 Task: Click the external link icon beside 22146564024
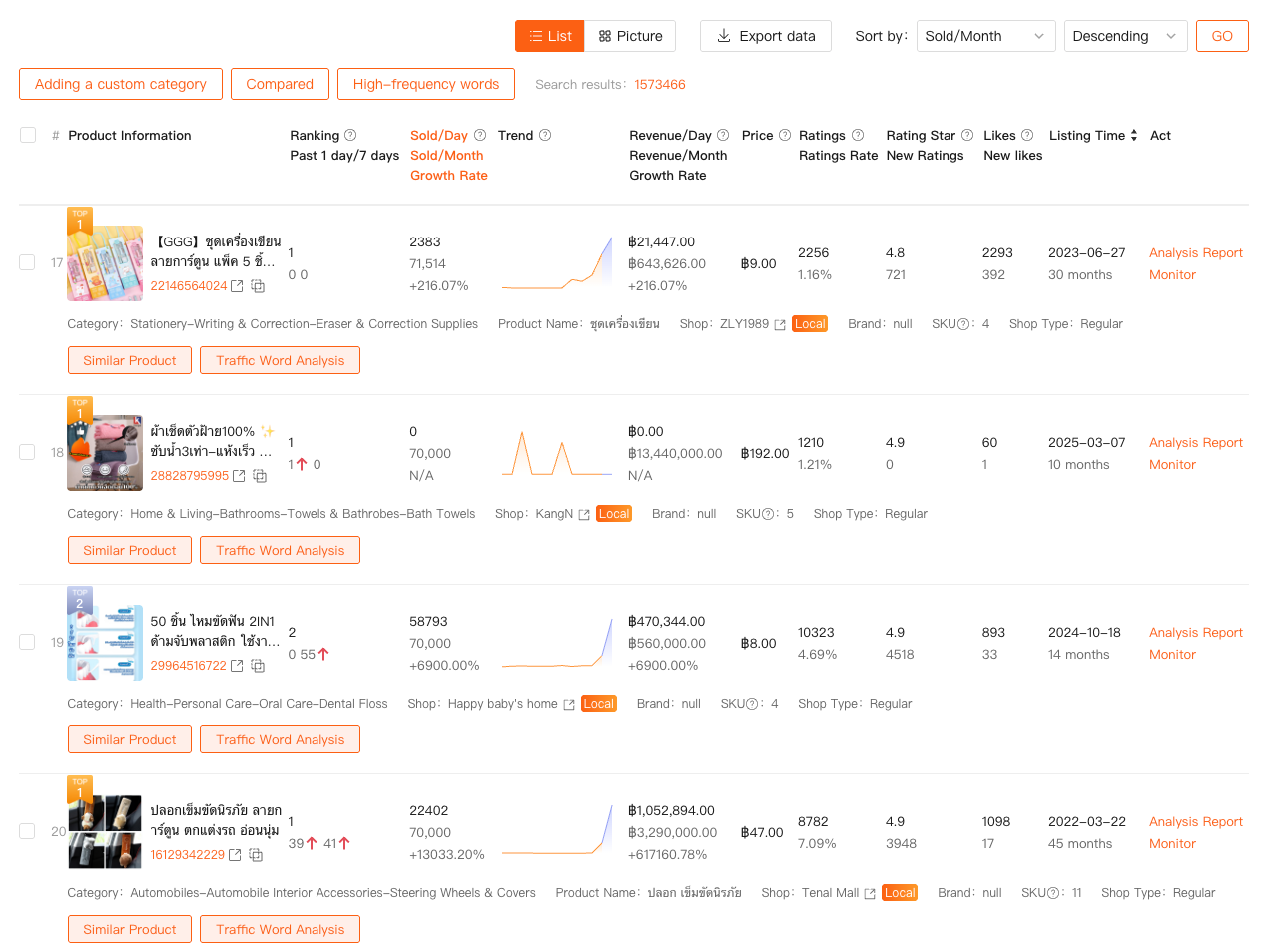236,286
